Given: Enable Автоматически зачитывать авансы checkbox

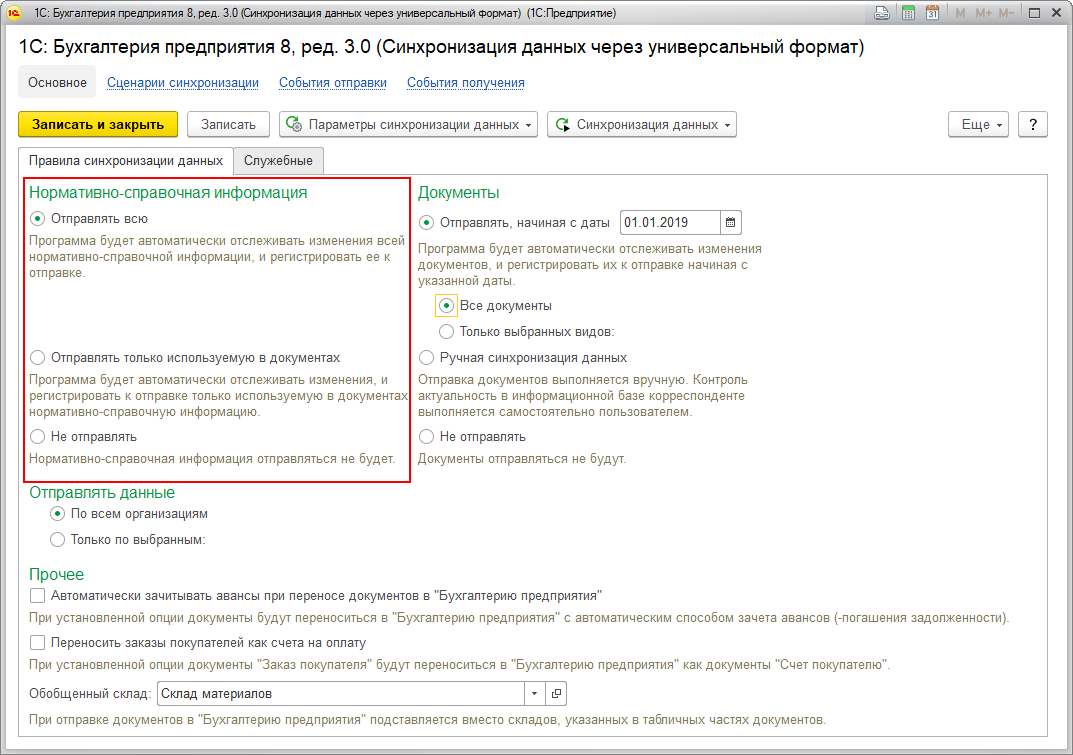Looking at the screenshot, I should click(37, 596).
